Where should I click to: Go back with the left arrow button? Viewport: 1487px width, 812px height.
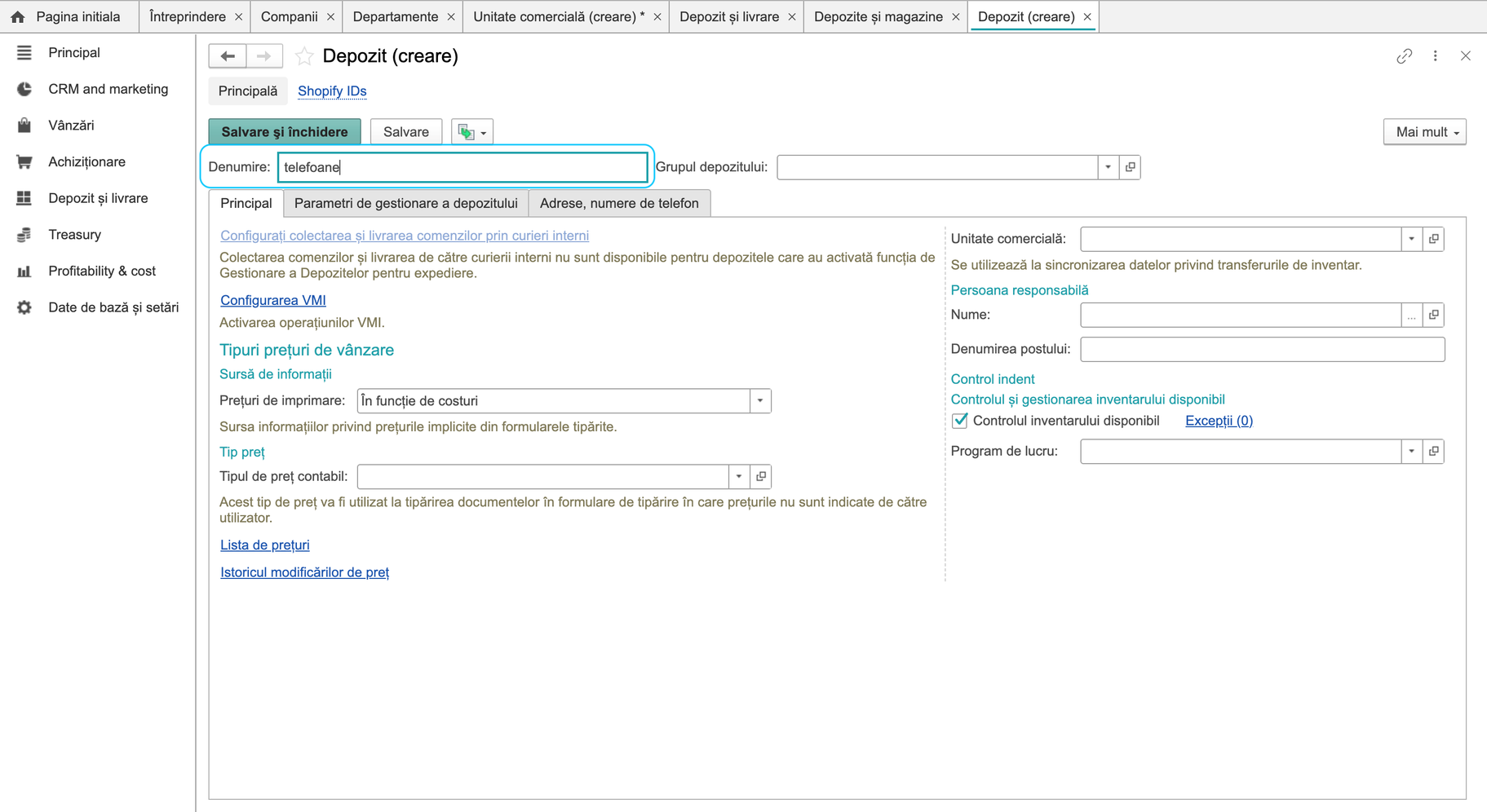pyautogui.click(x=228, y=55)
